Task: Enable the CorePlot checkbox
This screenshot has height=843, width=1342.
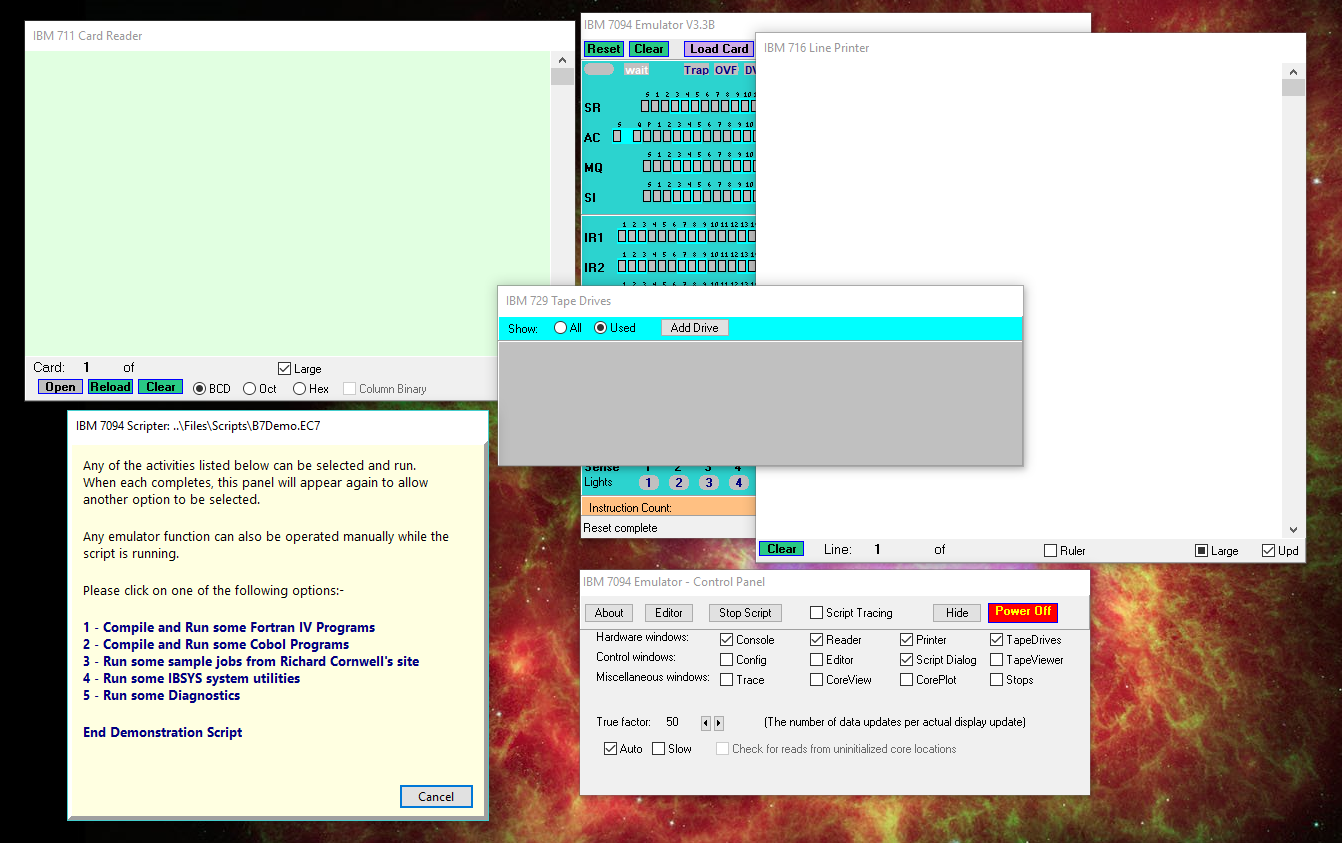Action: [907, 680]
